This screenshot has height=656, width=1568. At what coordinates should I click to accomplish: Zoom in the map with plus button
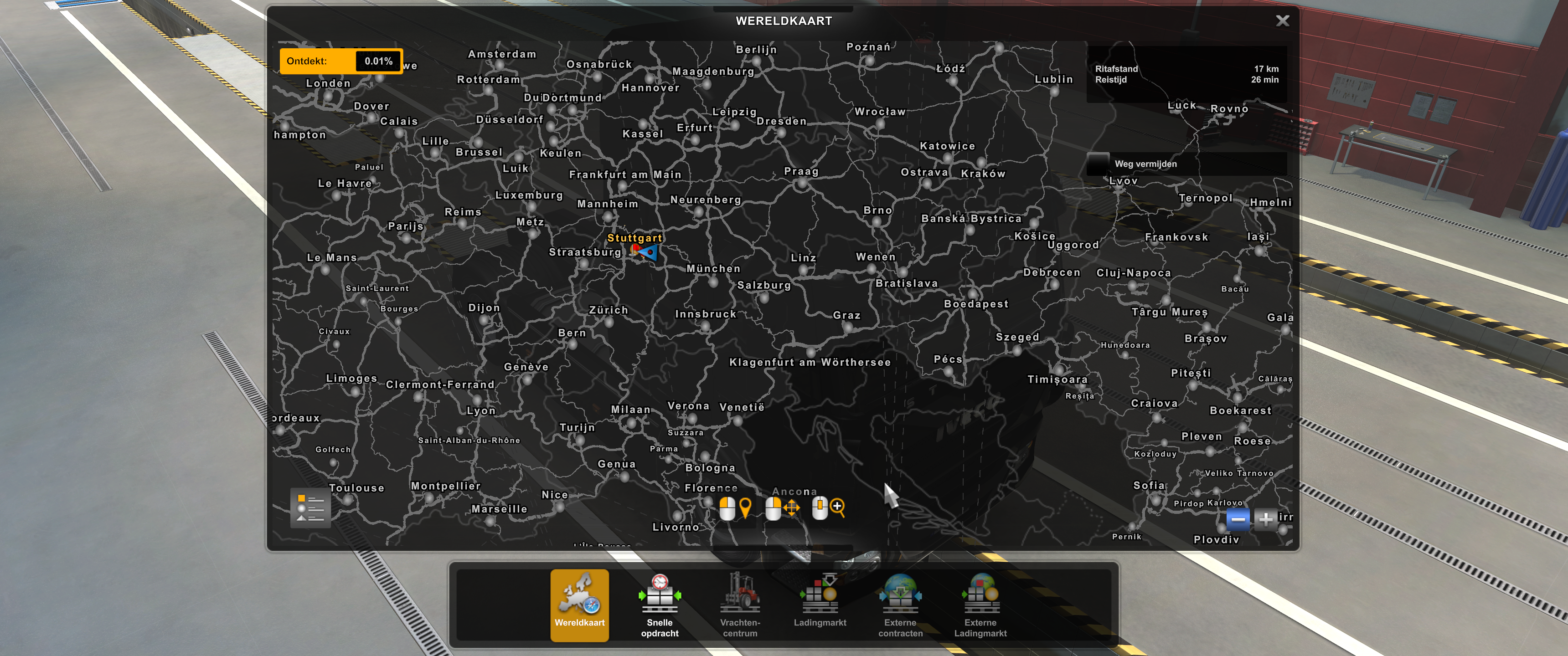coord(1266,520)
